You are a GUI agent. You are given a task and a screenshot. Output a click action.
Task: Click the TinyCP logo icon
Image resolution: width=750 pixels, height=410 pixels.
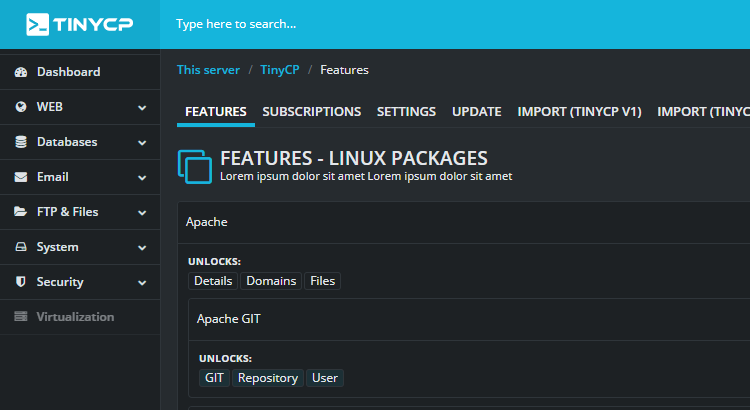[37, 24]
